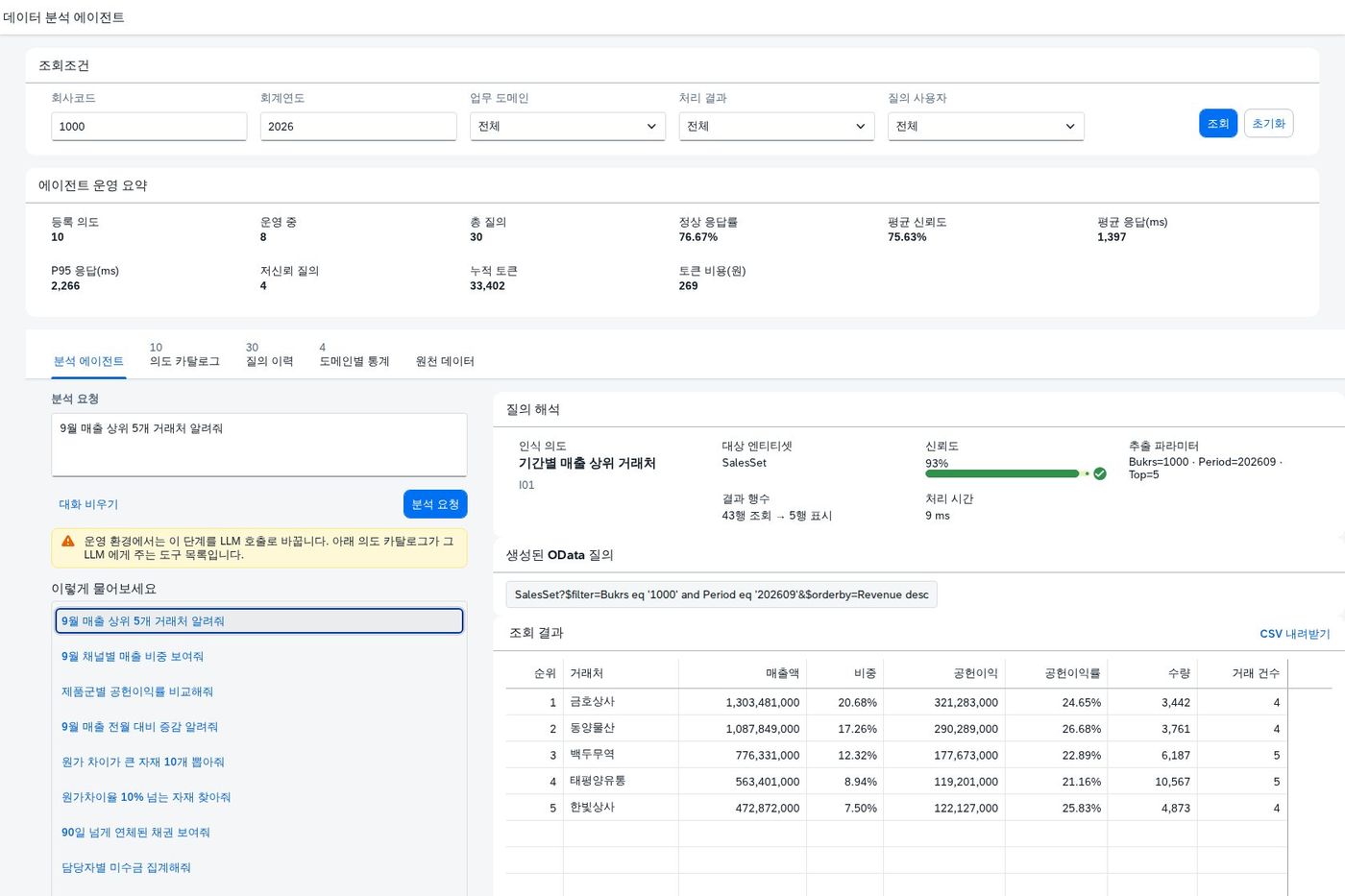Click the 분석 요청 text area
This screenshot has height=896, width=1345.
(259, 445)
